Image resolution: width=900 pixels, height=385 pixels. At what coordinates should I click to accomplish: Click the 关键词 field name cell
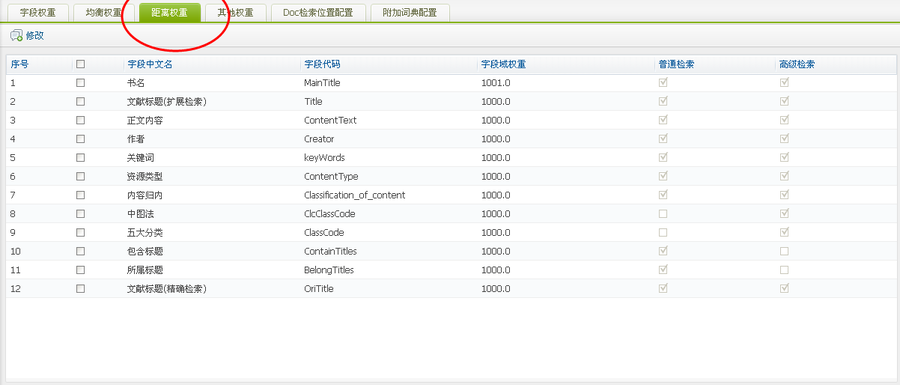pyautogui.click(x=141, y=157)
